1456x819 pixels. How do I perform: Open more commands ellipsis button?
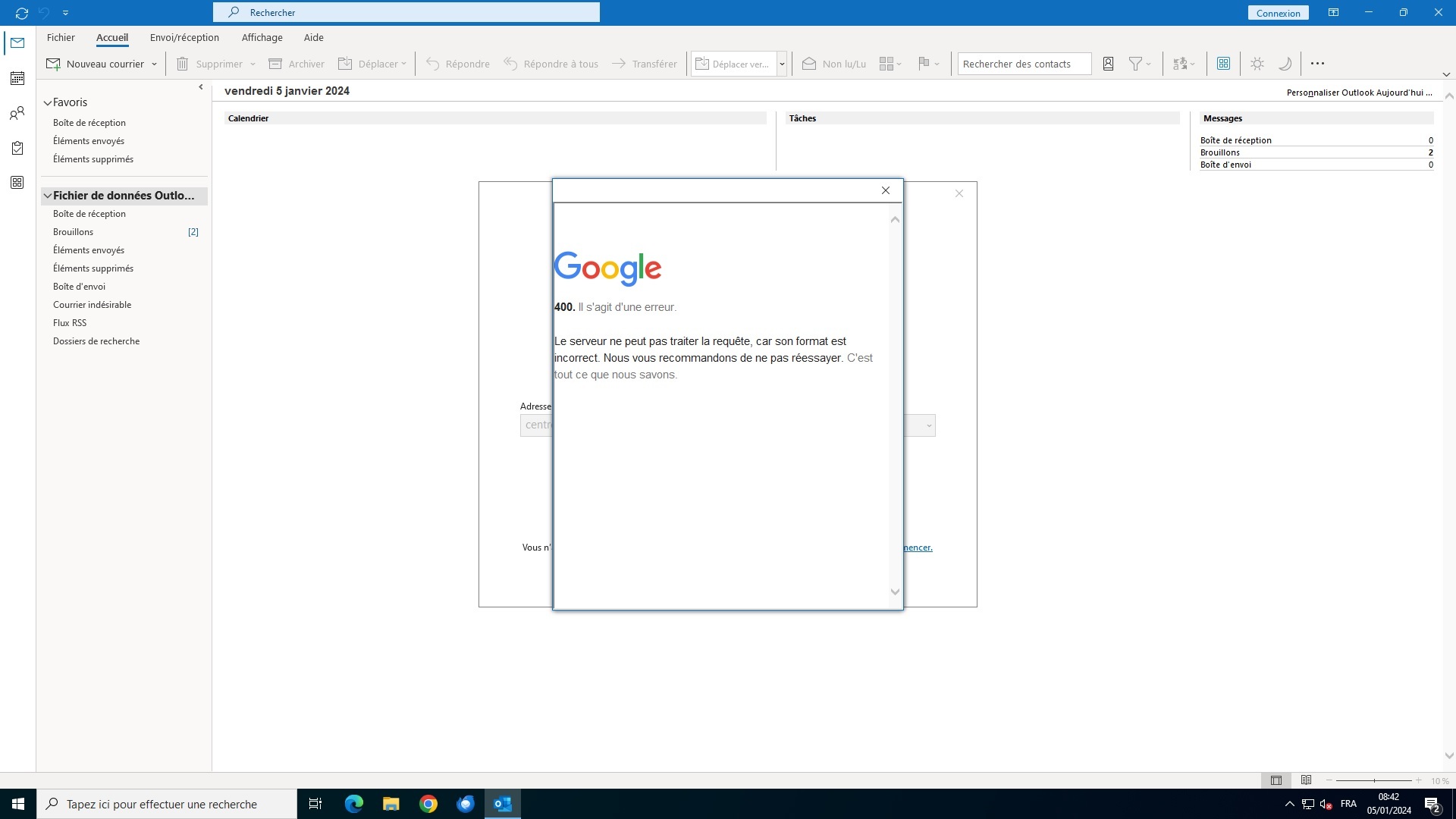[x=1317, y=64]
